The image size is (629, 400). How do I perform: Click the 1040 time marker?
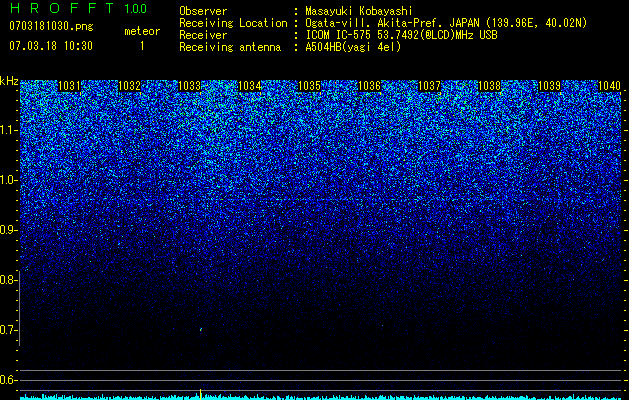tap(609, 86)
